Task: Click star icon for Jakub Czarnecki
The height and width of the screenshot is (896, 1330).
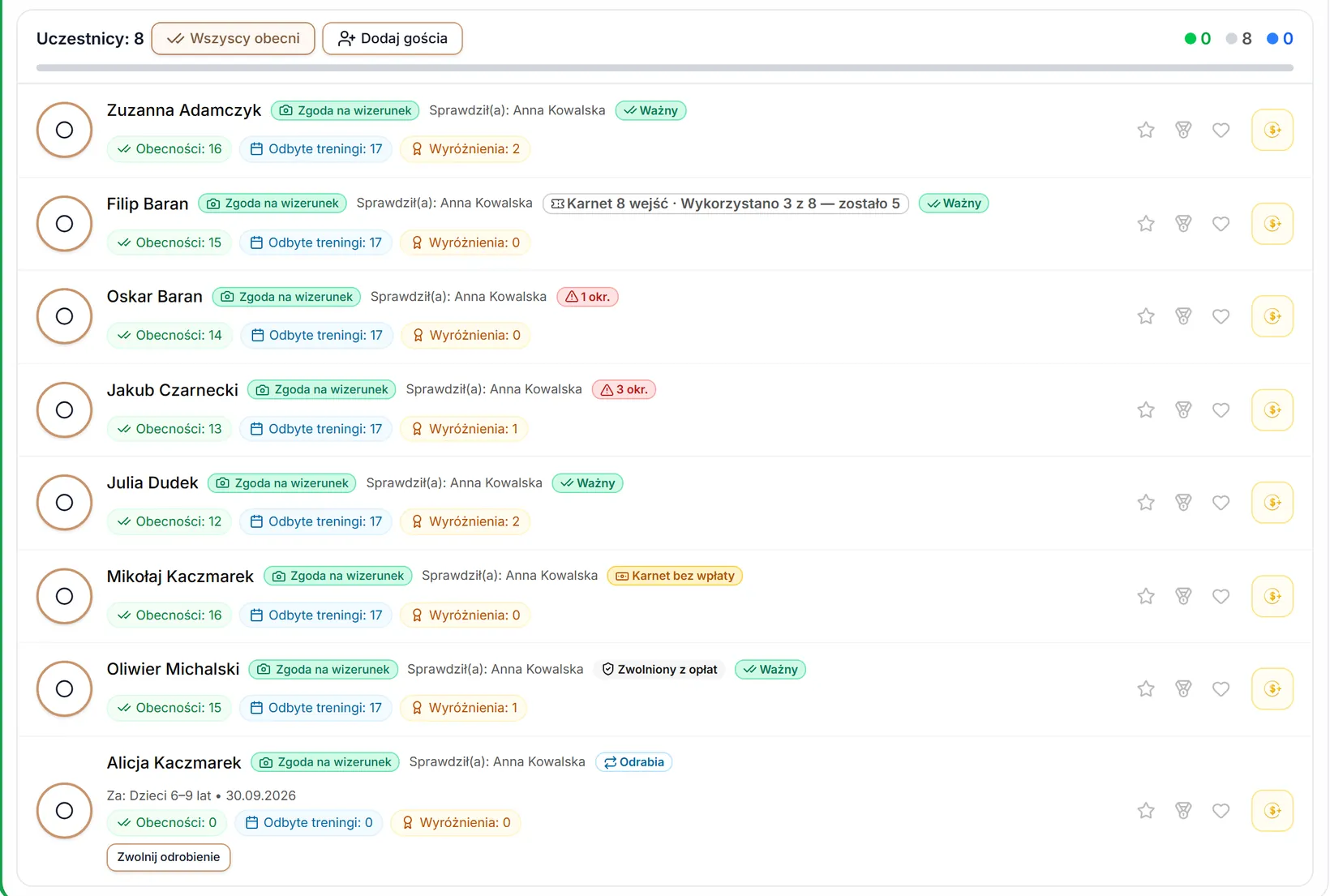Action: (1145, 409)
